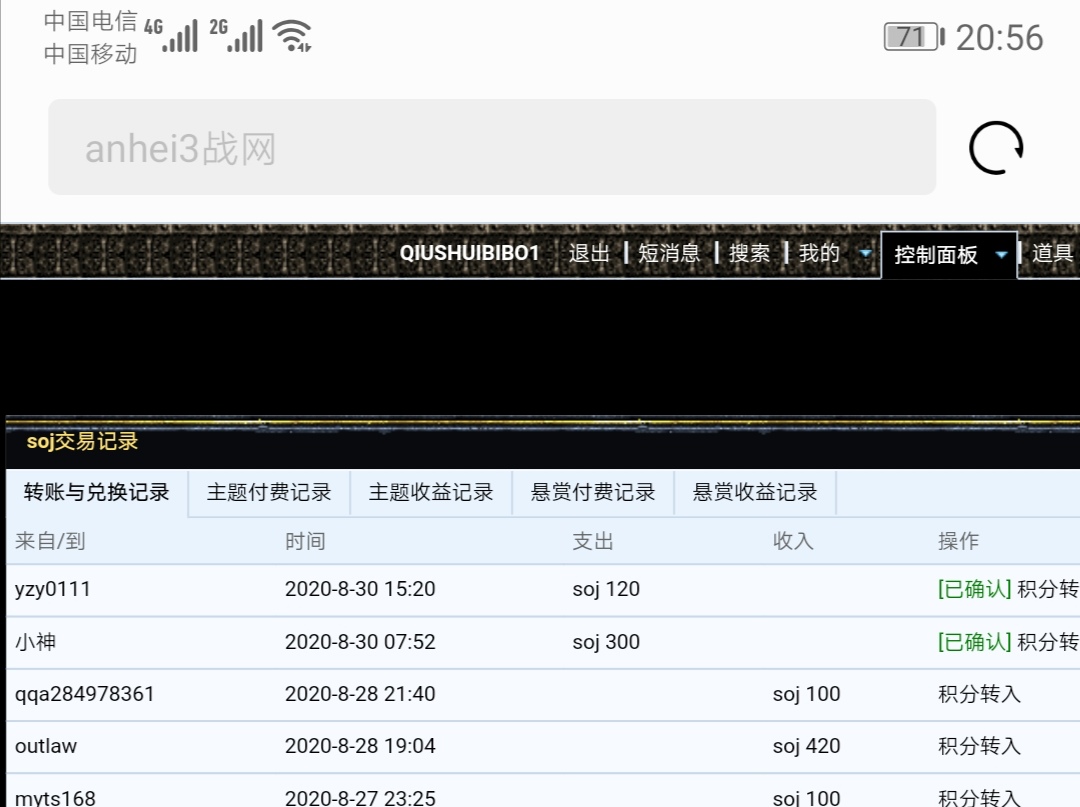Expand the 我的 dropdown arrow
This screenshot has height=807, width=1080.
point(865,255)
